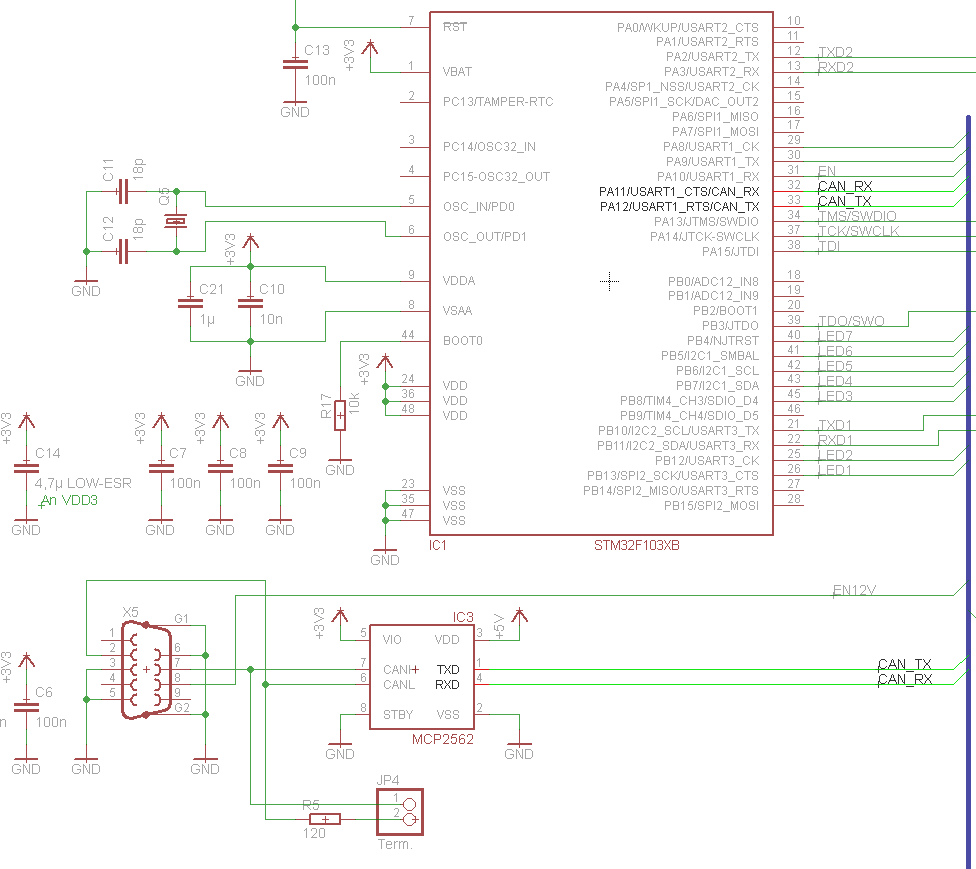Click the GND symbol below C13
This screenshot has height=869, width=976.
pyautogui.click(x=295, y=100)
